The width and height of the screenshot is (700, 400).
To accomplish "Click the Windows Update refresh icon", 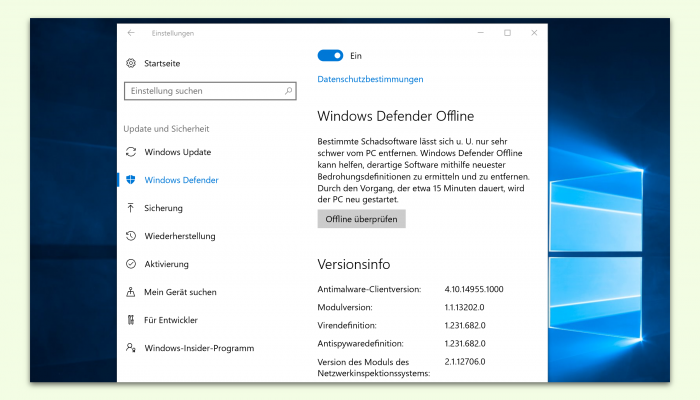I will click(x=131, y=152).
